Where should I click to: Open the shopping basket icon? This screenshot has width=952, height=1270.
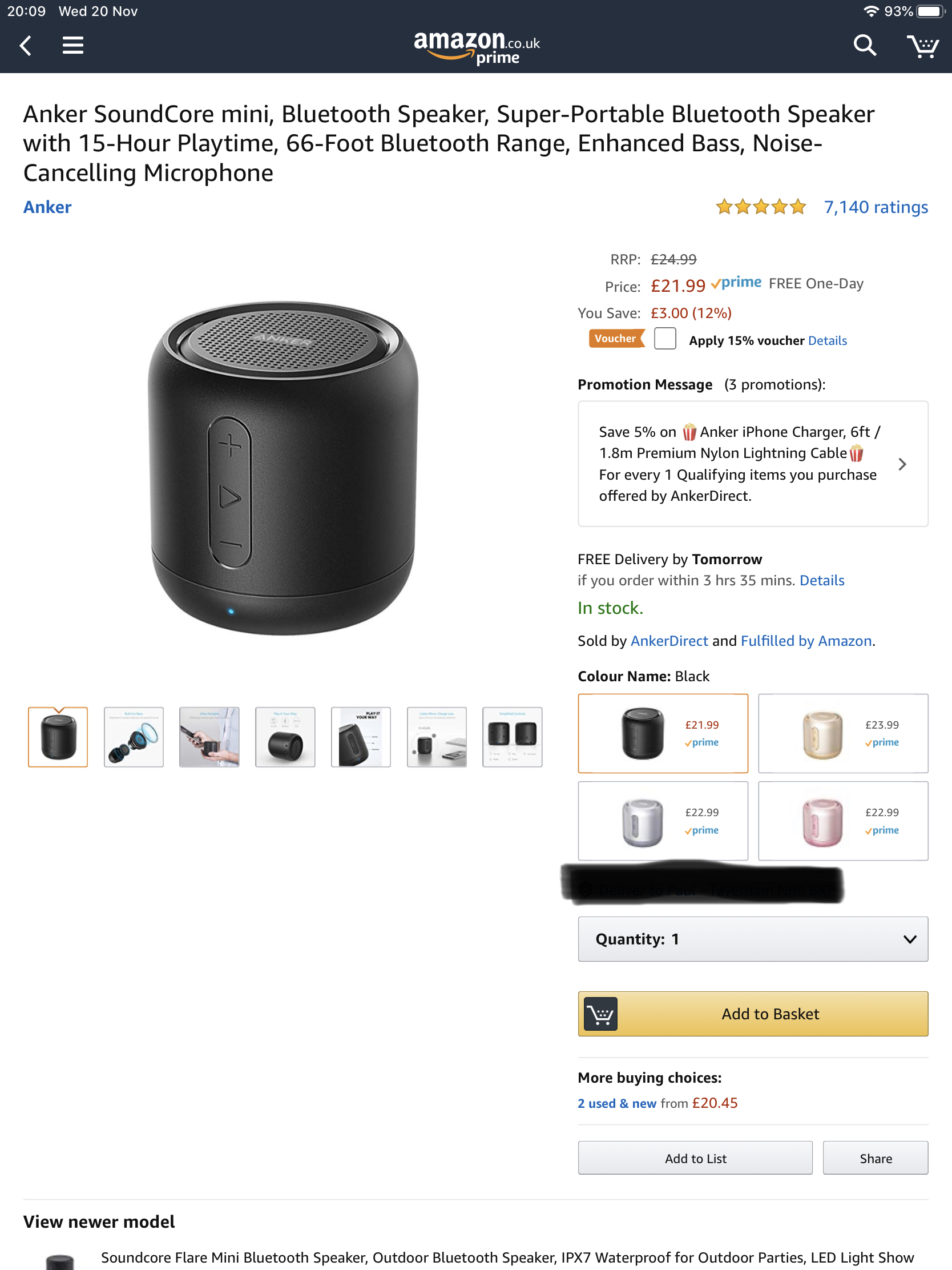pos(923,46)
